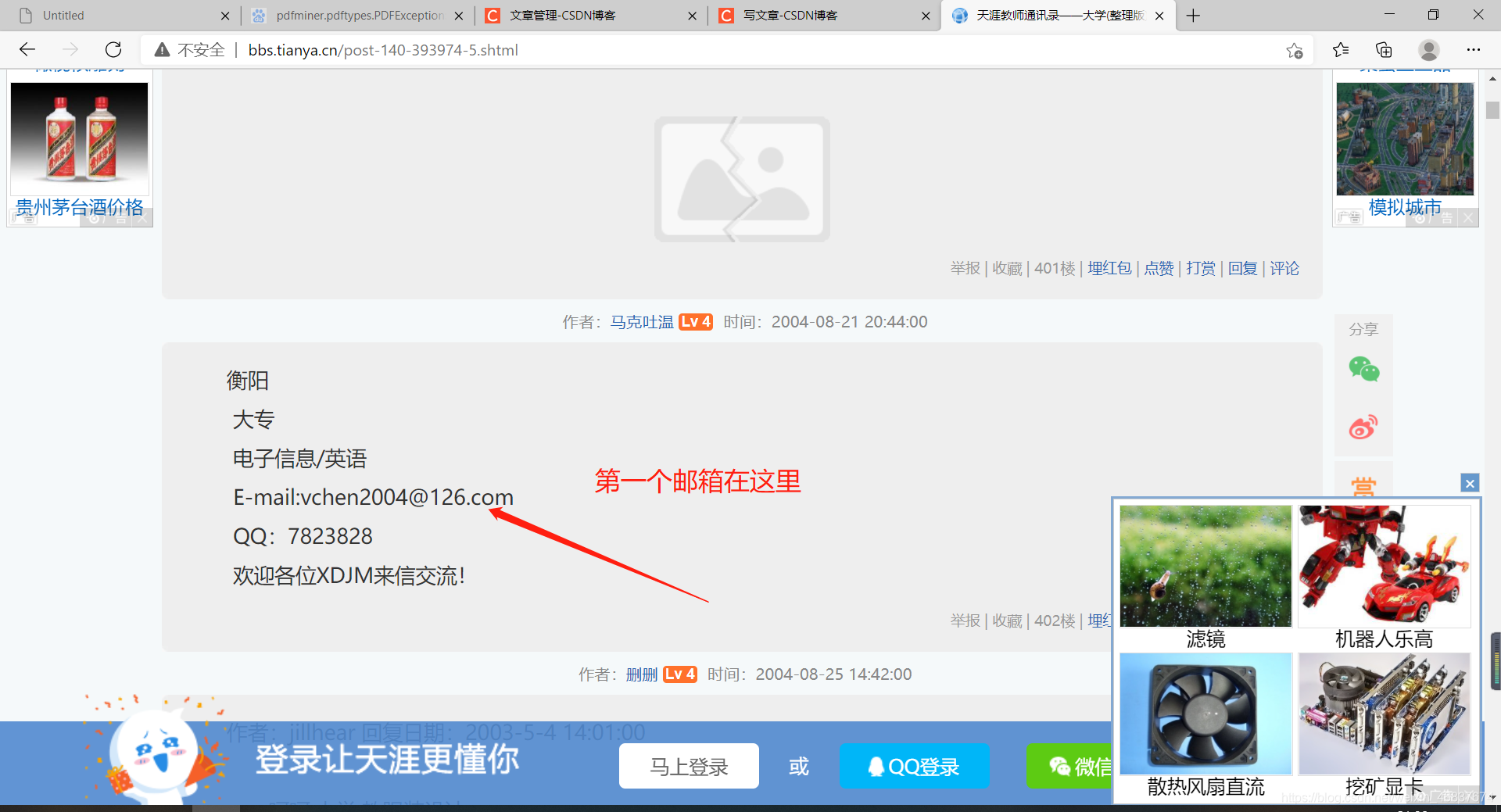The width and height of the screenshot is (1501, 812).
Task: Click 打赏 on the 401楼 post
Action: pos(1201,268)
